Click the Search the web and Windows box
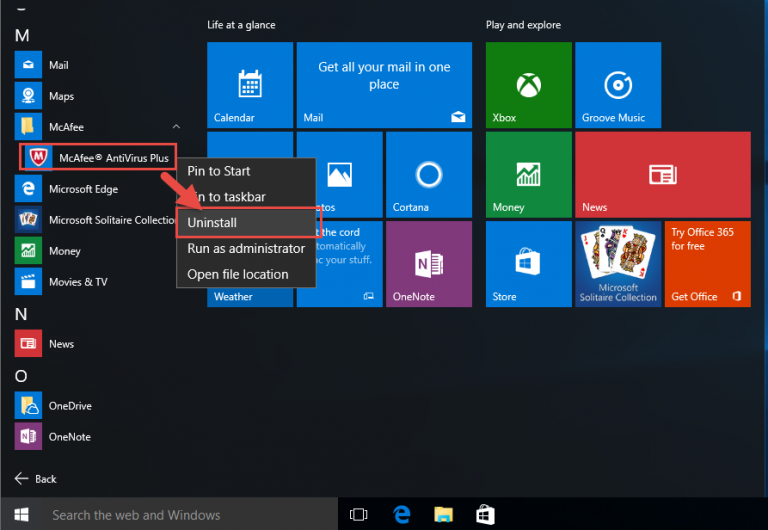768x530 pixels. pyautogui.click(x=190, y=514)
